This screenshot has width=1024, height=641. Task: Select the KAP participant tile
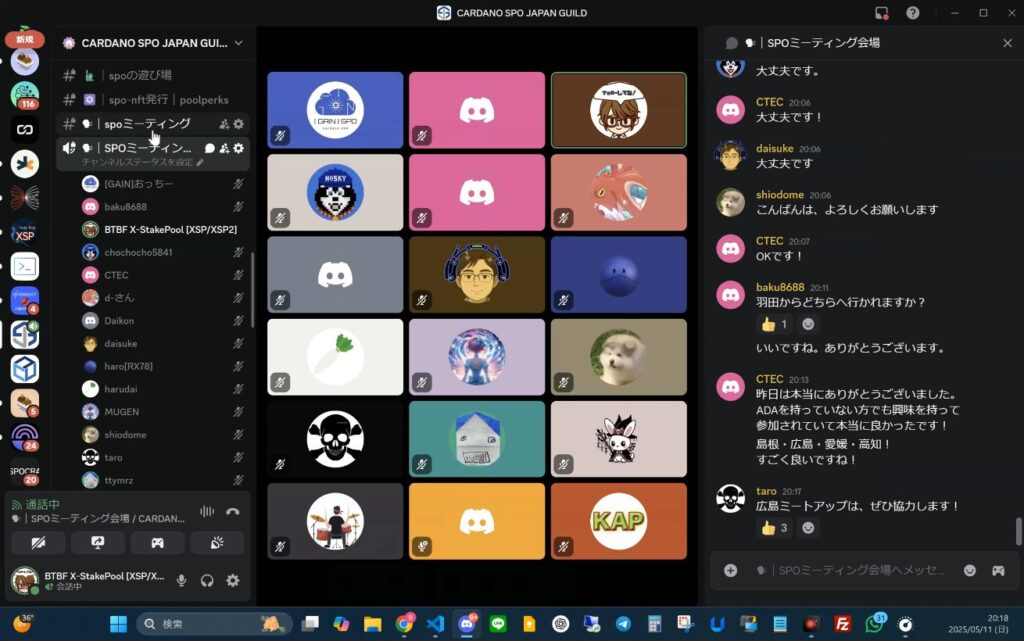[x=618, y=521]
